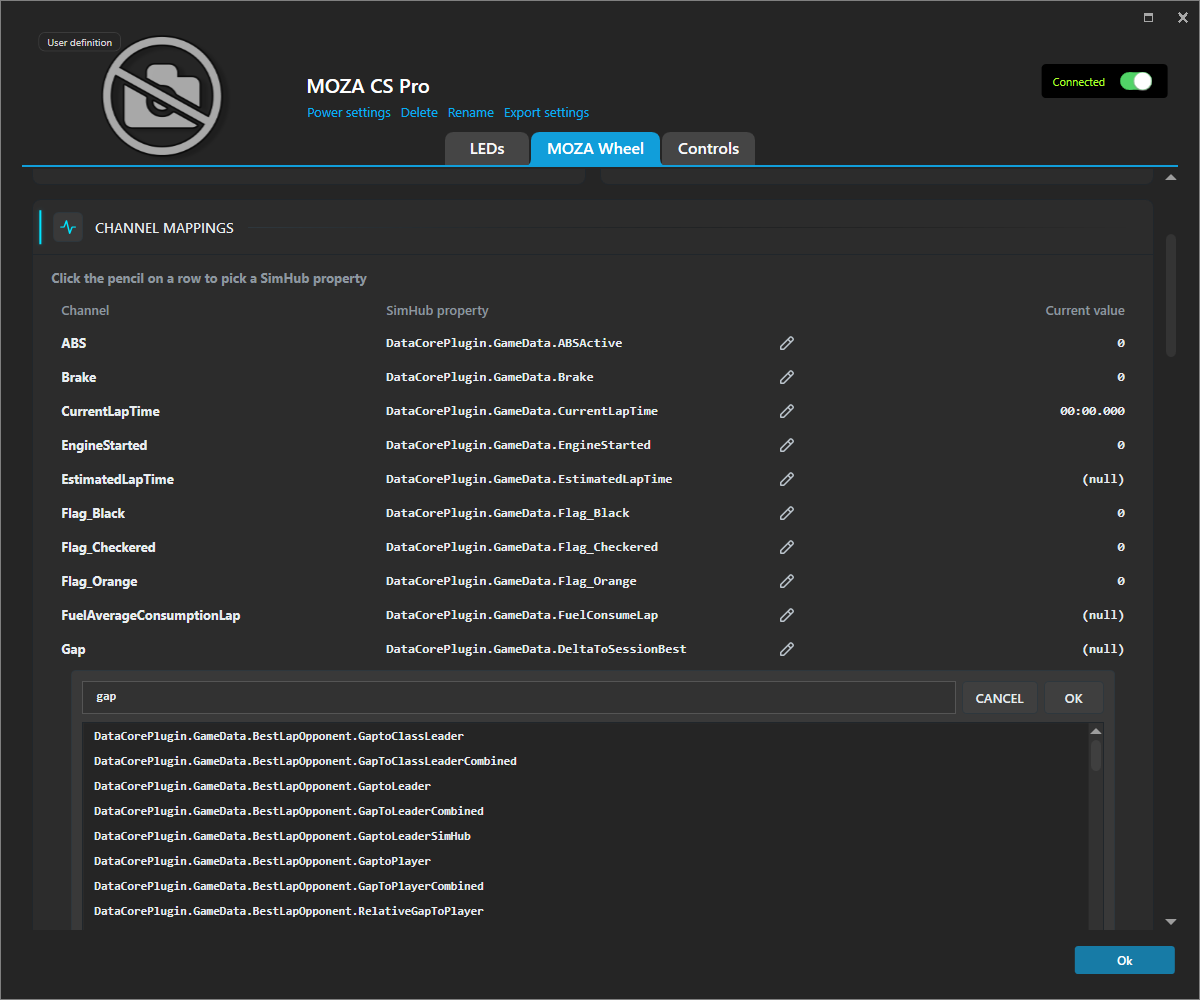Edit FuelAverageConsumptionLap mapping pencil

coord(787,615)
